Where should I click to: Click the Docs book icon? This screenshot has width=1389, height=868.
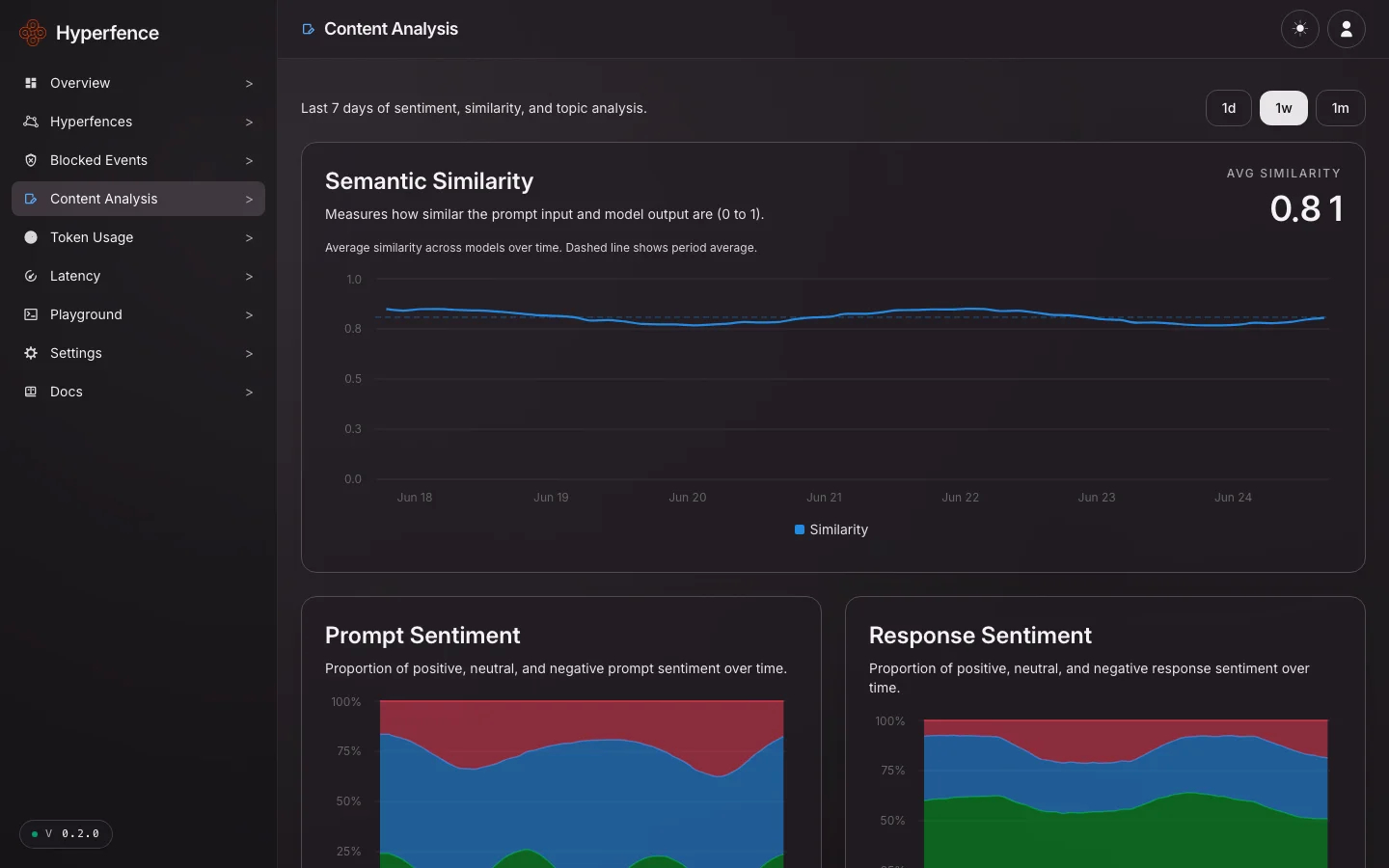[31, 392]
